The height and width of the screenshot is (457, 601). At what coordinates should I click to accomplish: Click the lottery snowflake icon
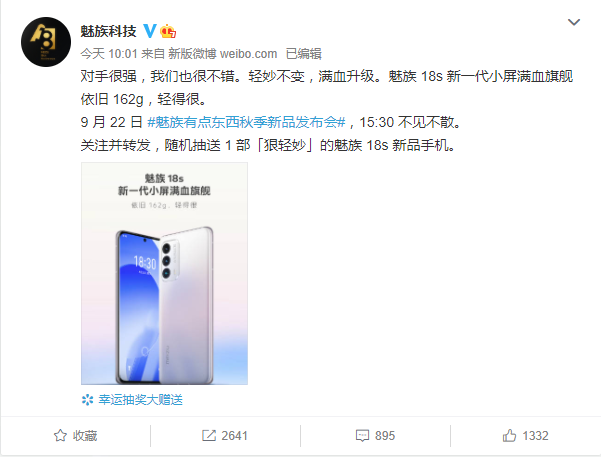[87, 400]
